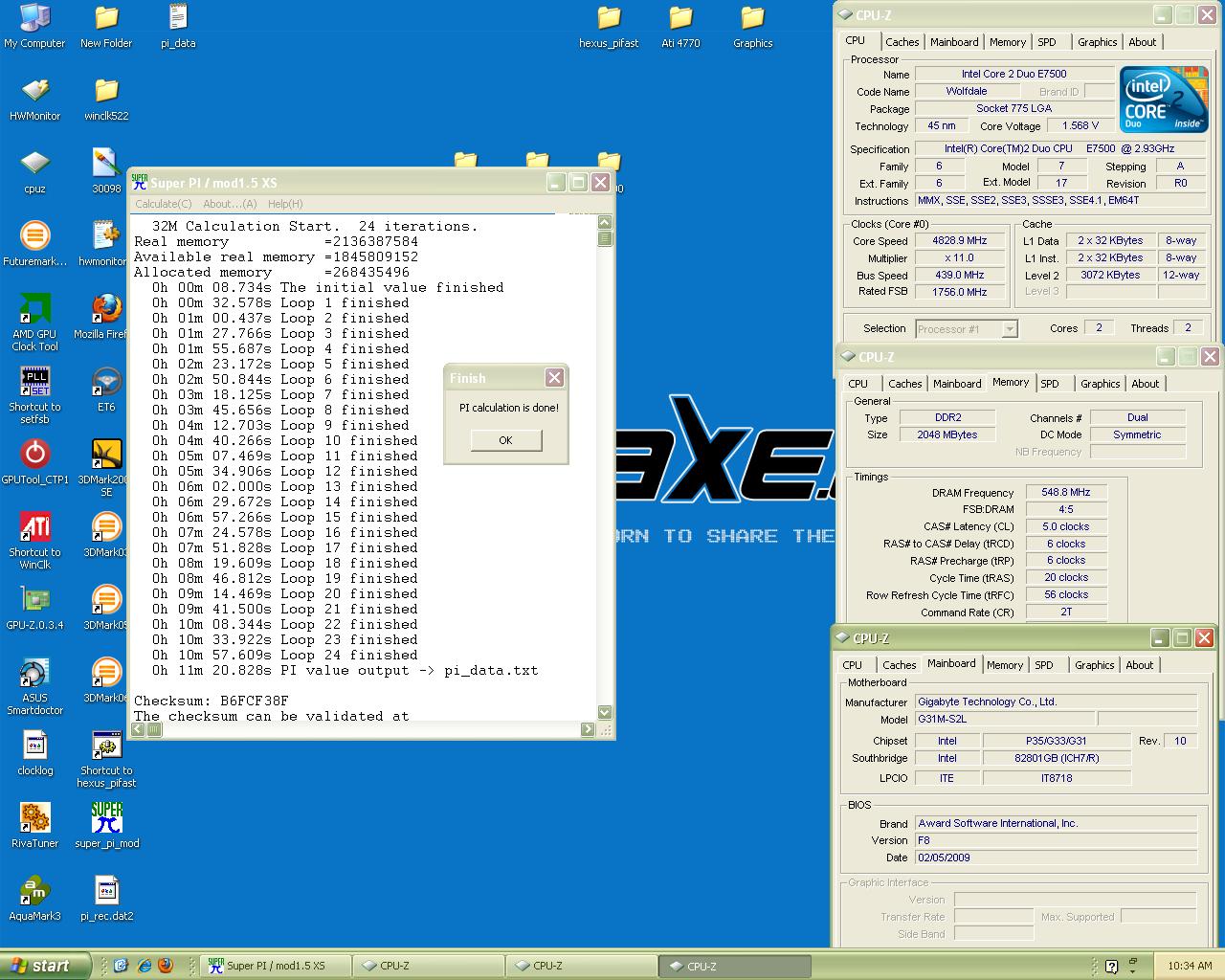Click the Core Speed value 4828.9 MHz

point(961,241)
